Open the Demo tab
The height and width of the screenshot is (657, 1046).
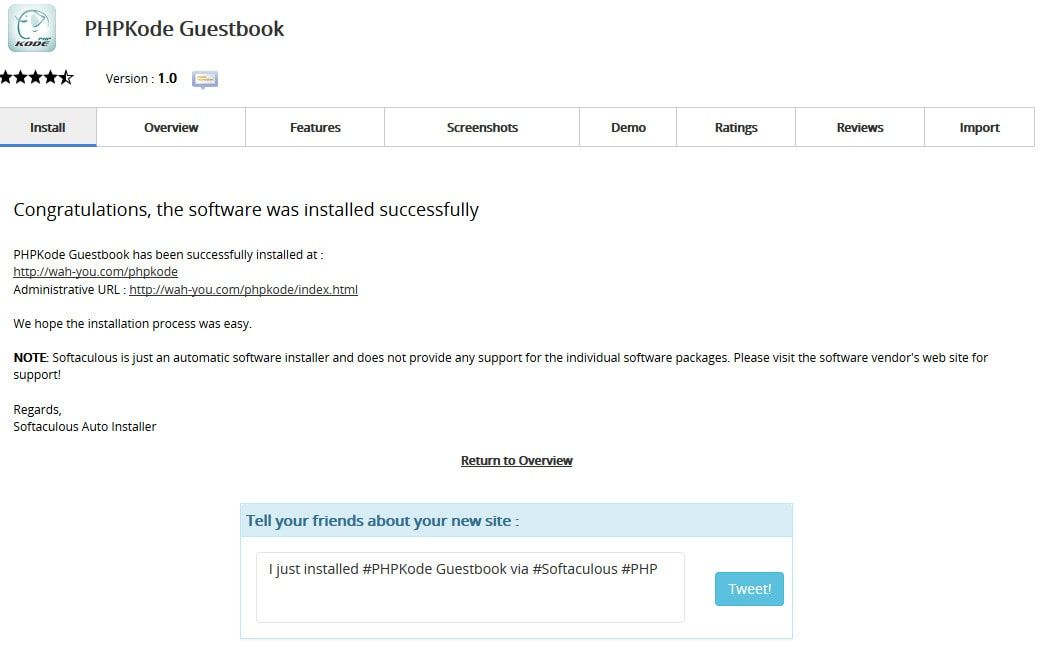click(628, 128)
